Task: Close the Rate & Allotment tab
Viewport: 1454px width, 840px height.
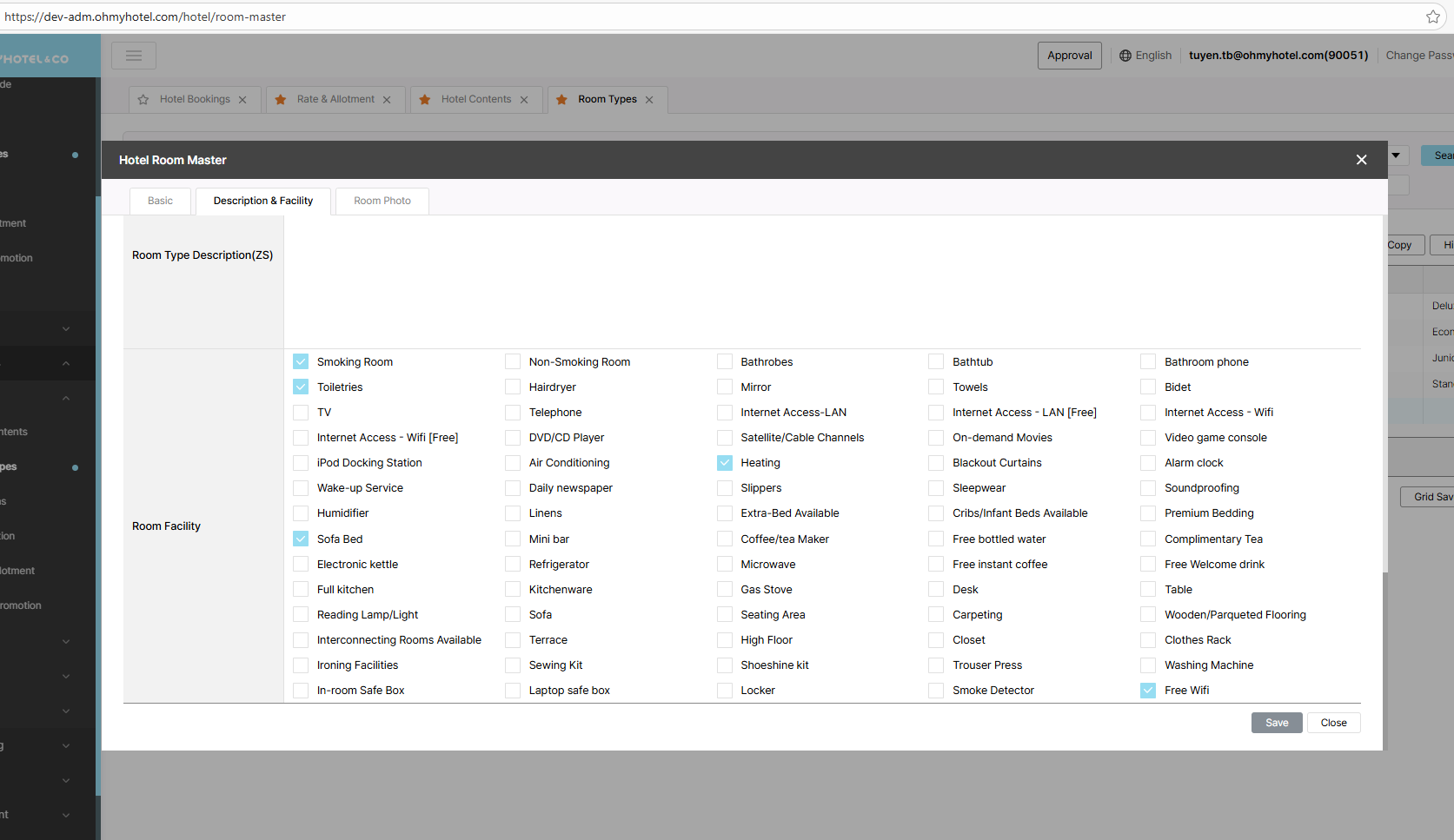Action: coord(387,100)
